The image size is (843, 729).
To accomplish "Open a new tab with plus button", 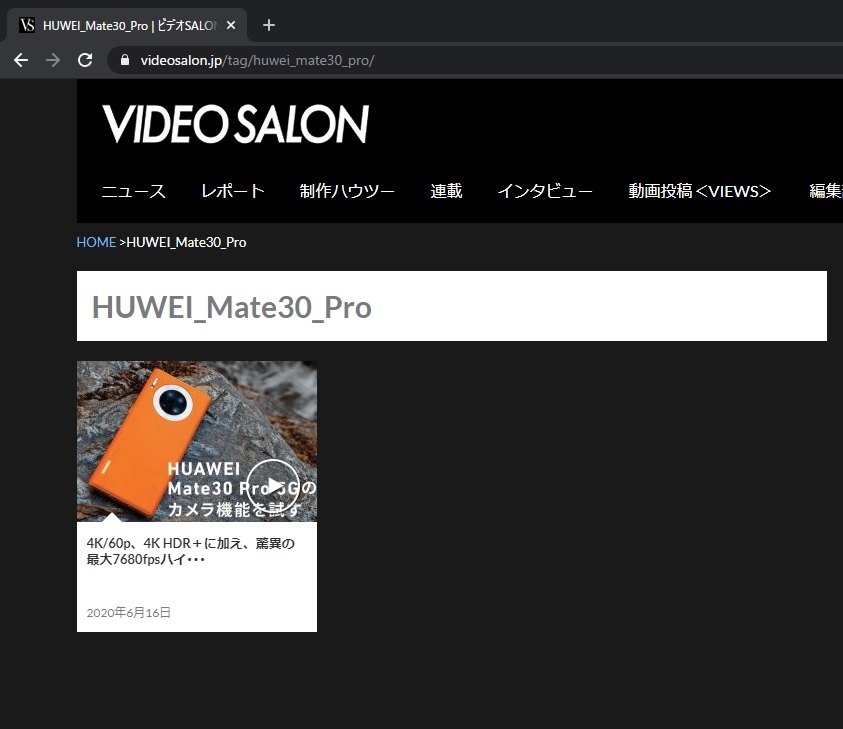I will [x=269, y=25].
